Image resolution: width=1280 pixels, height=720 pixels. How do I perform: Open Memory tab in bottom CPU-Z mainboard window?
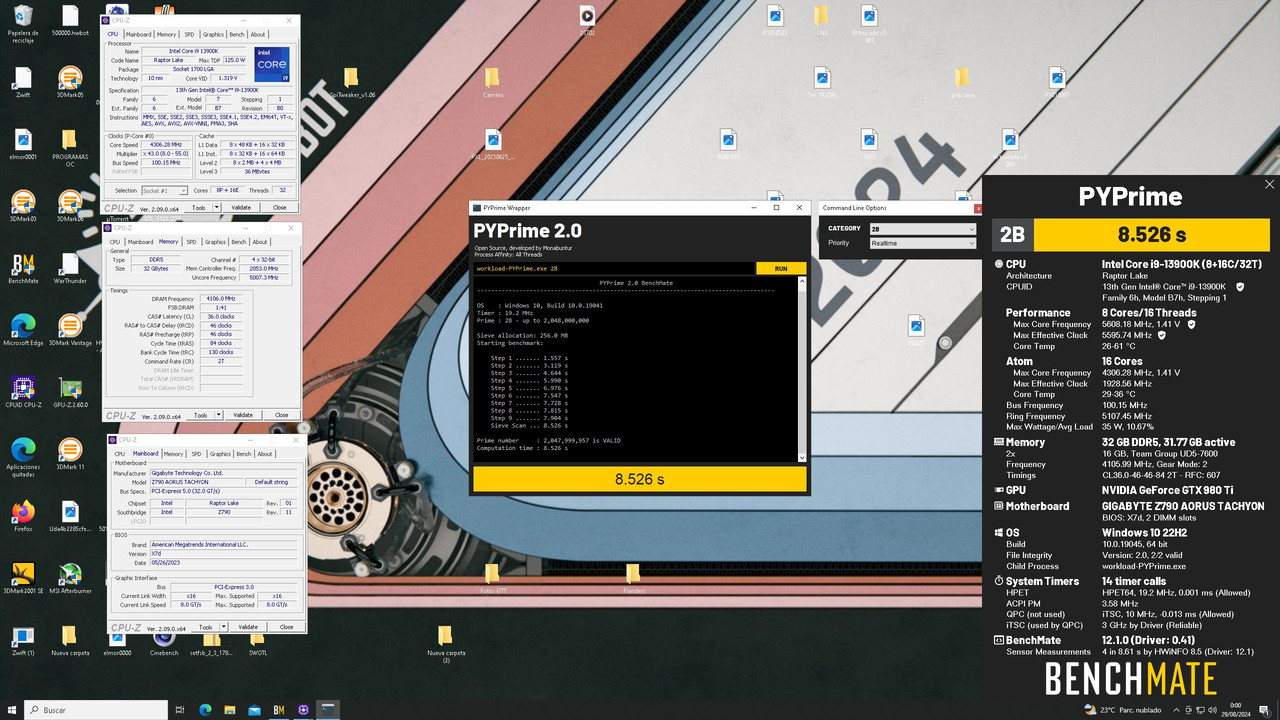pos(174,454)
